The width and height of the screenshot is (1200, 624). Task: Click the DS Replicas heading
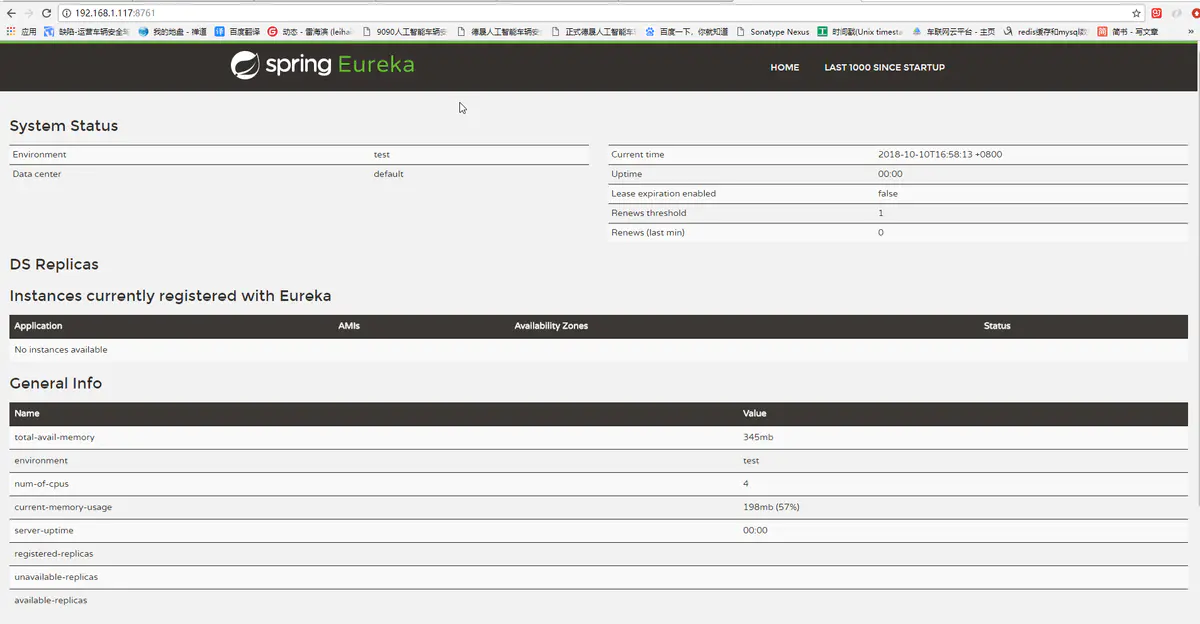click(x=54, y=265)
